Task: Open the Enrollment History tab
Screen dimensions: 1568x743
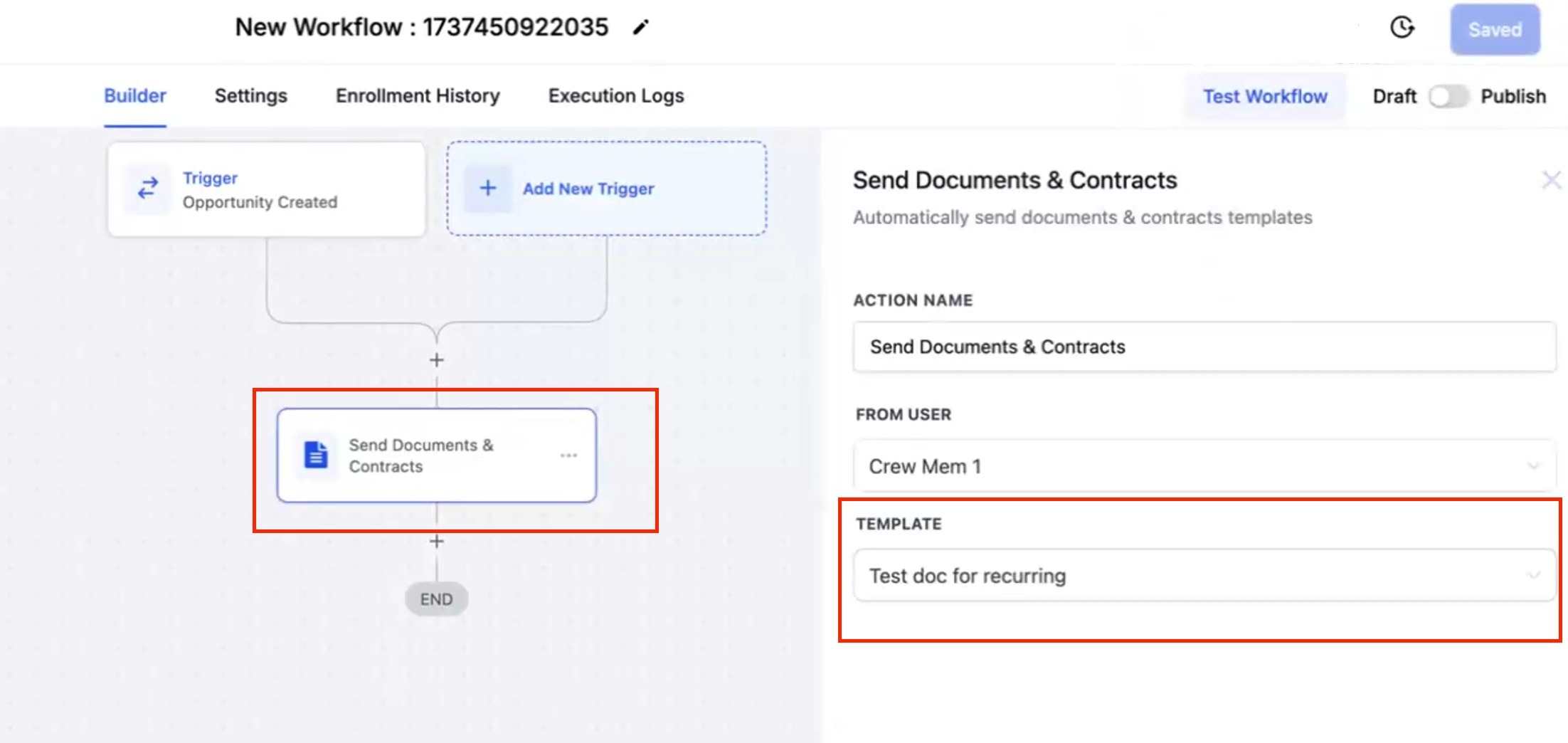Action: [x=418, y=95]
